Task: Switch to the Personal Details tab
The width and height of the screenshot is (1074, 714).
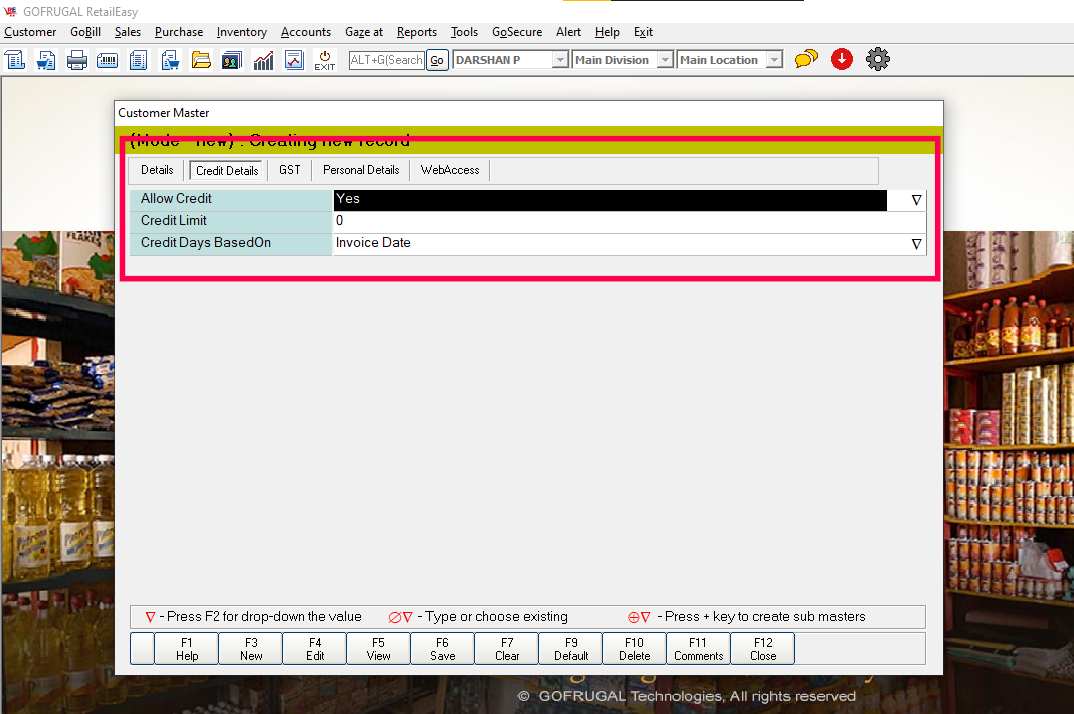Action: coord(361,170)
